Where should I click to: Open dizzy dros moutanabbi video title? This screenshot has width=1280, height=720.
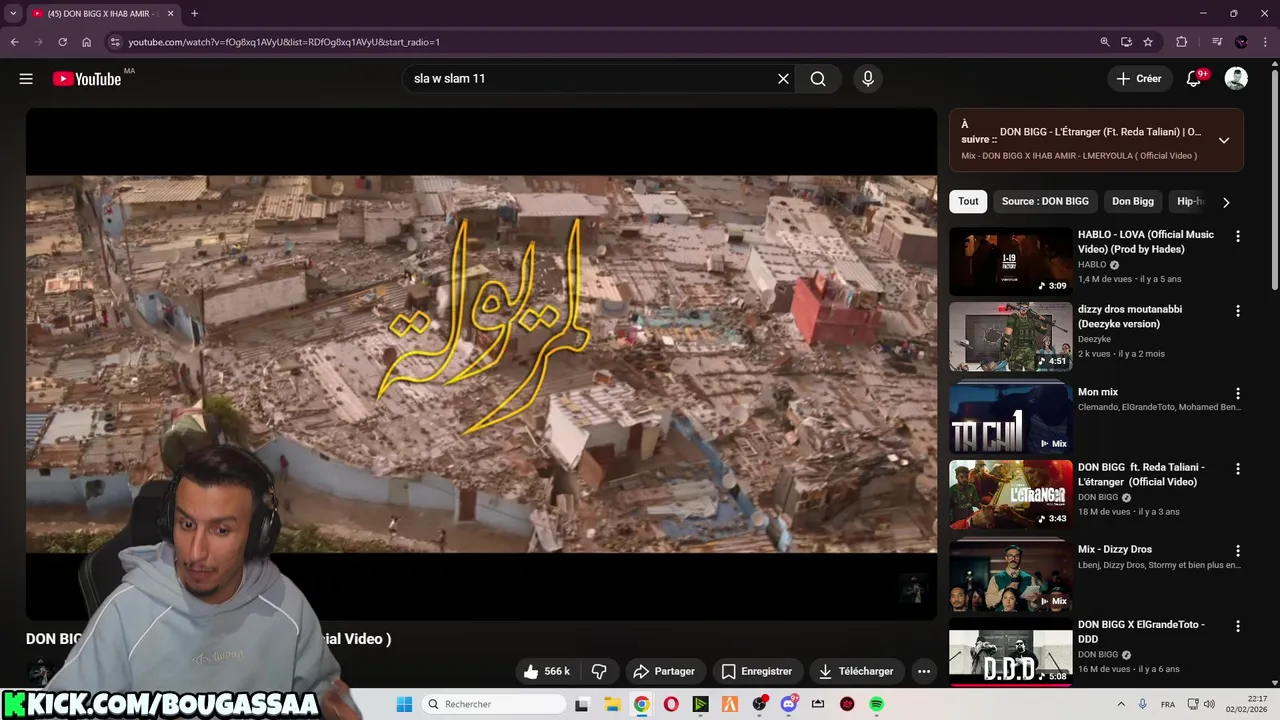pyautogui.click(x=1130, y=317)
